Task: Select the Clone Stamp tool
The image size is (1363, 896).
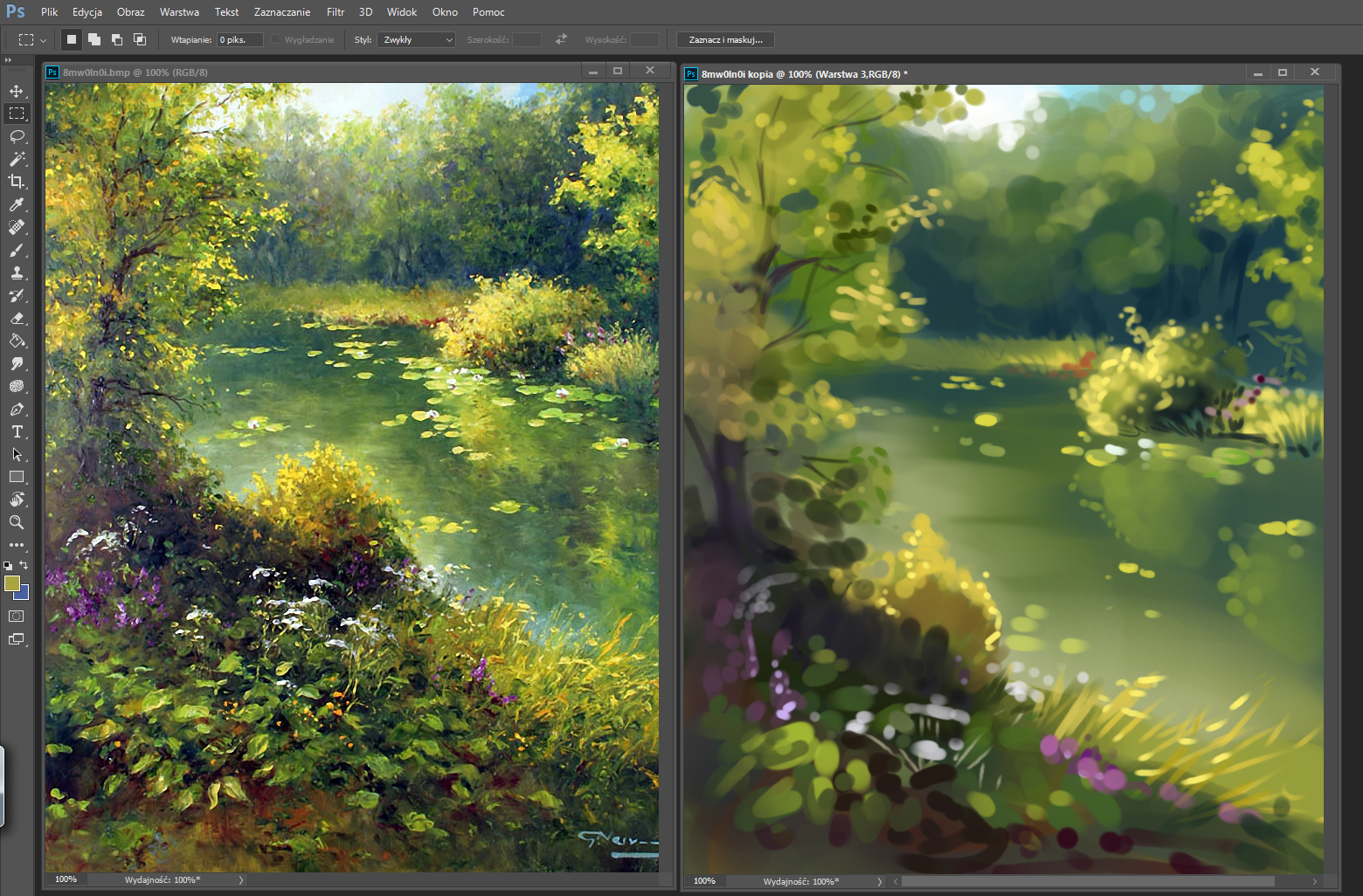Action: pos(17,272)
